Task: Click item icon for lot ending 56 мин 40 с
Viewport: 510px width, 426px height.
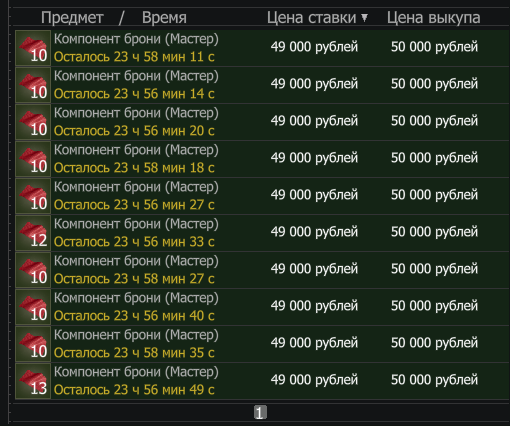Action: [x=33, y=307]
